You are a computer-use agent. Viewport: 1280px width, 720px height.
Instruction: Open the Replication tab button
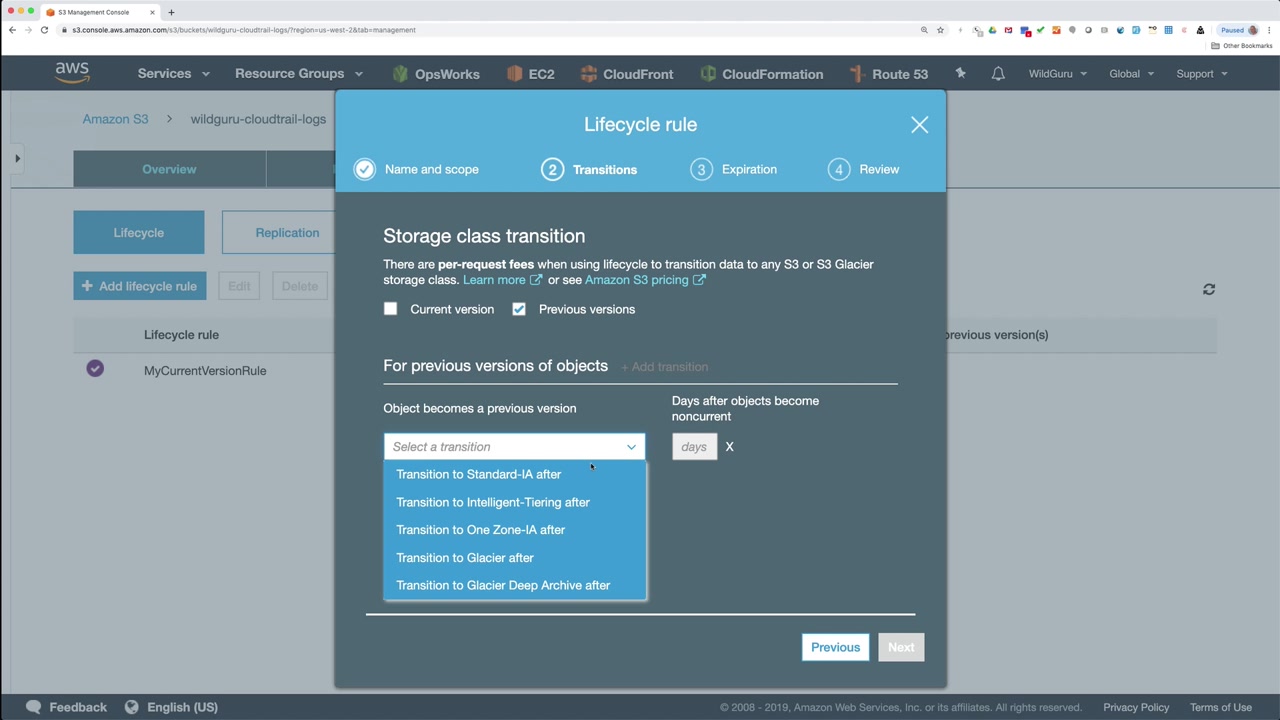pyautogui.click(x=287, y=233)
